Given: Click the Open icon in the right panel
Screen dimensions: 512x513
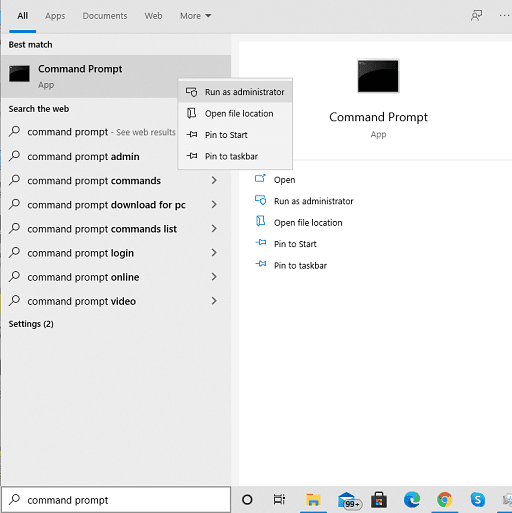Looking at the screenshot, I should (x=260, y=179).
